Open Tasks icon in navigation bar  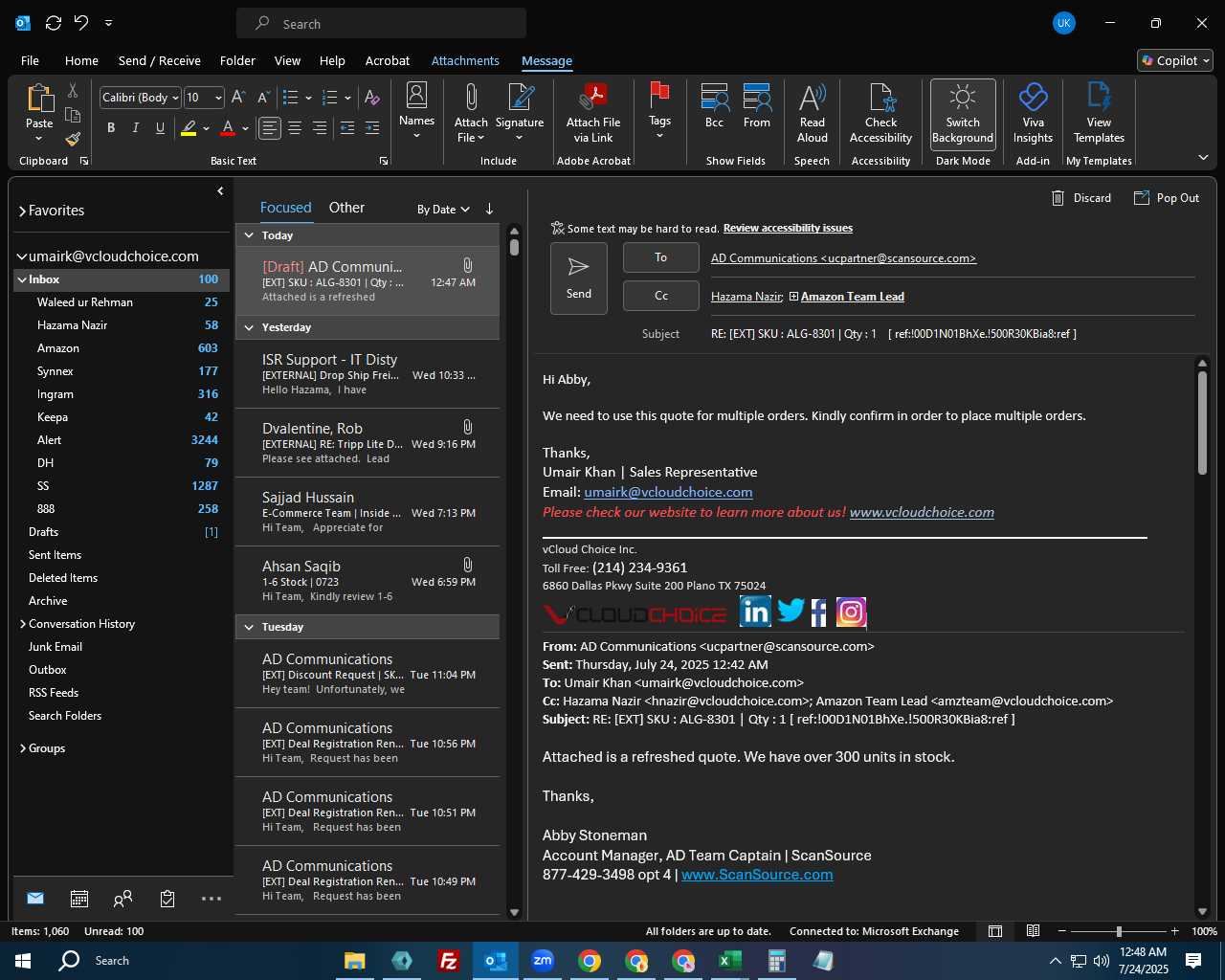coord(167,899)
